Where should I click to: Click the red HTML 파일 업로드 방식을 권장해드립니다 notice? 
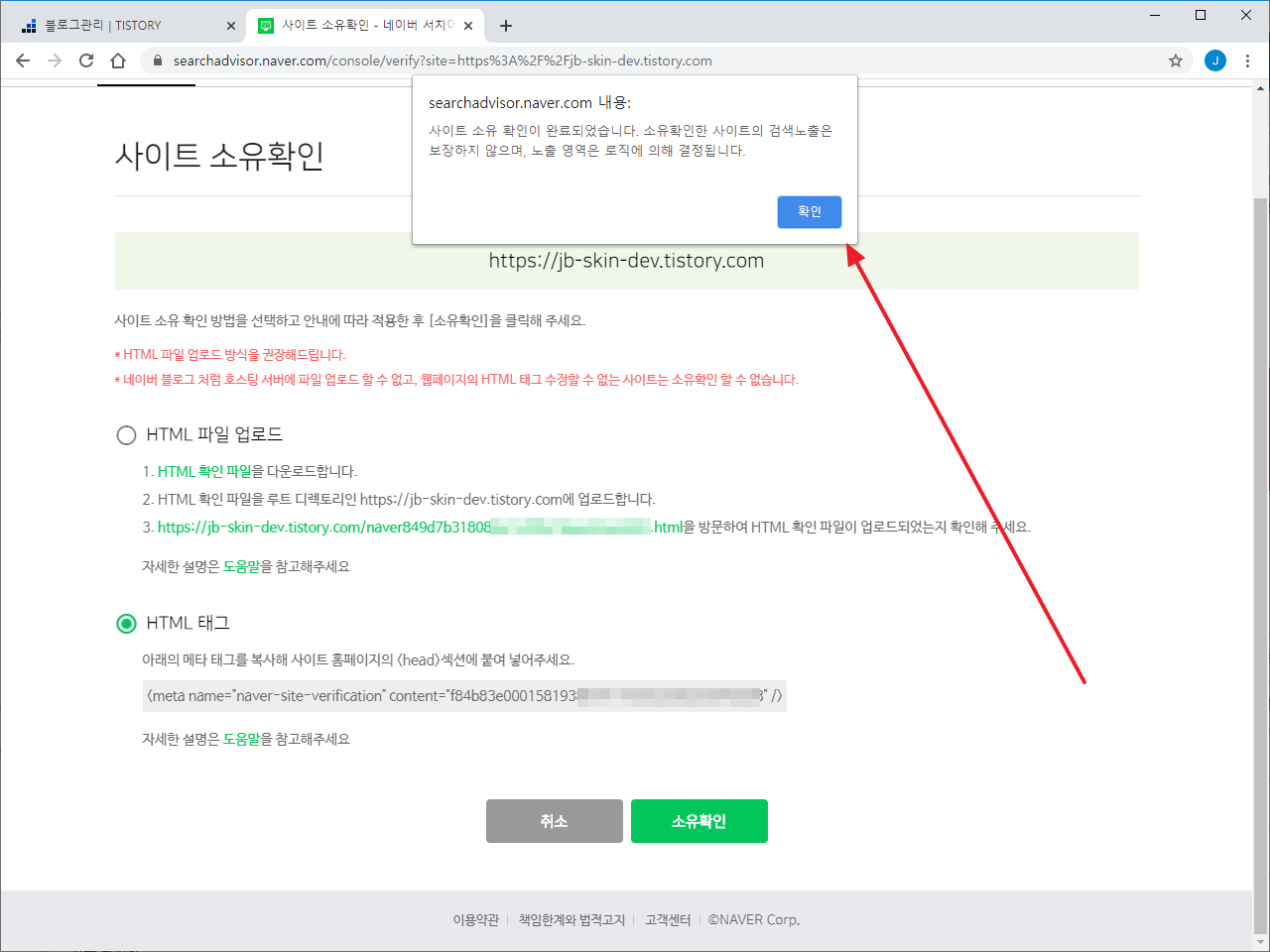[230, 354]
